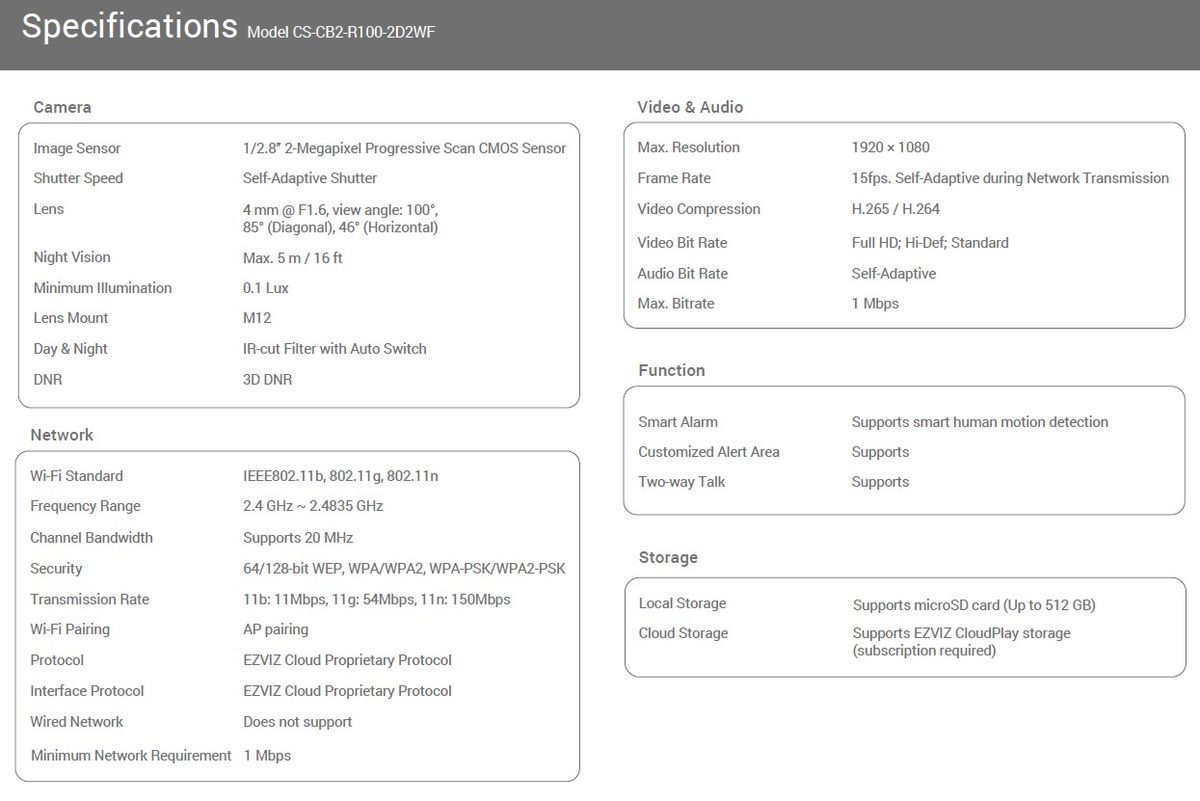1200x801 pixels.
Task: Select the Network section heading
Action: tap(62, 435)
